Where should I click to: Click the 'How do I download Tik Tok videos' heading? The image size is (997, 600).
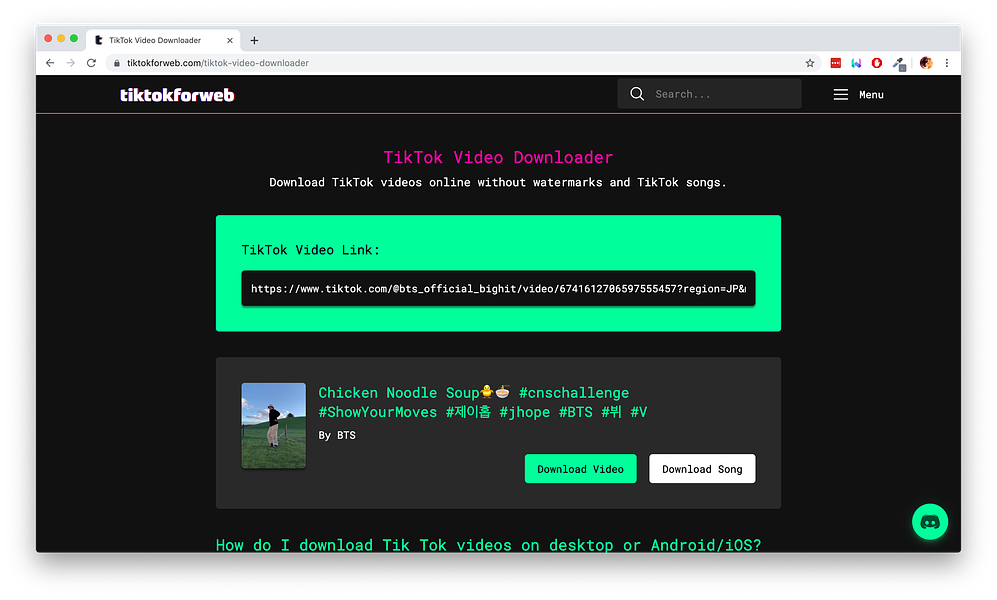pos(488,545)
